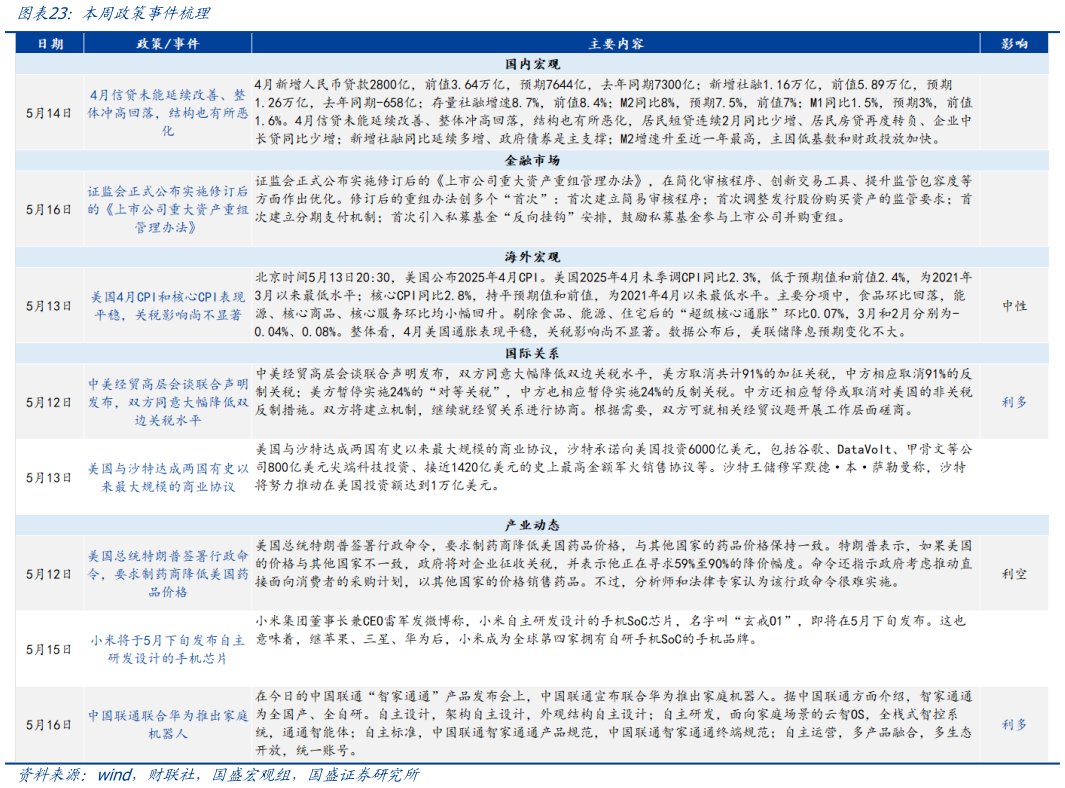
Task: Select the 中性 impact label
Action: point(1015,303)
